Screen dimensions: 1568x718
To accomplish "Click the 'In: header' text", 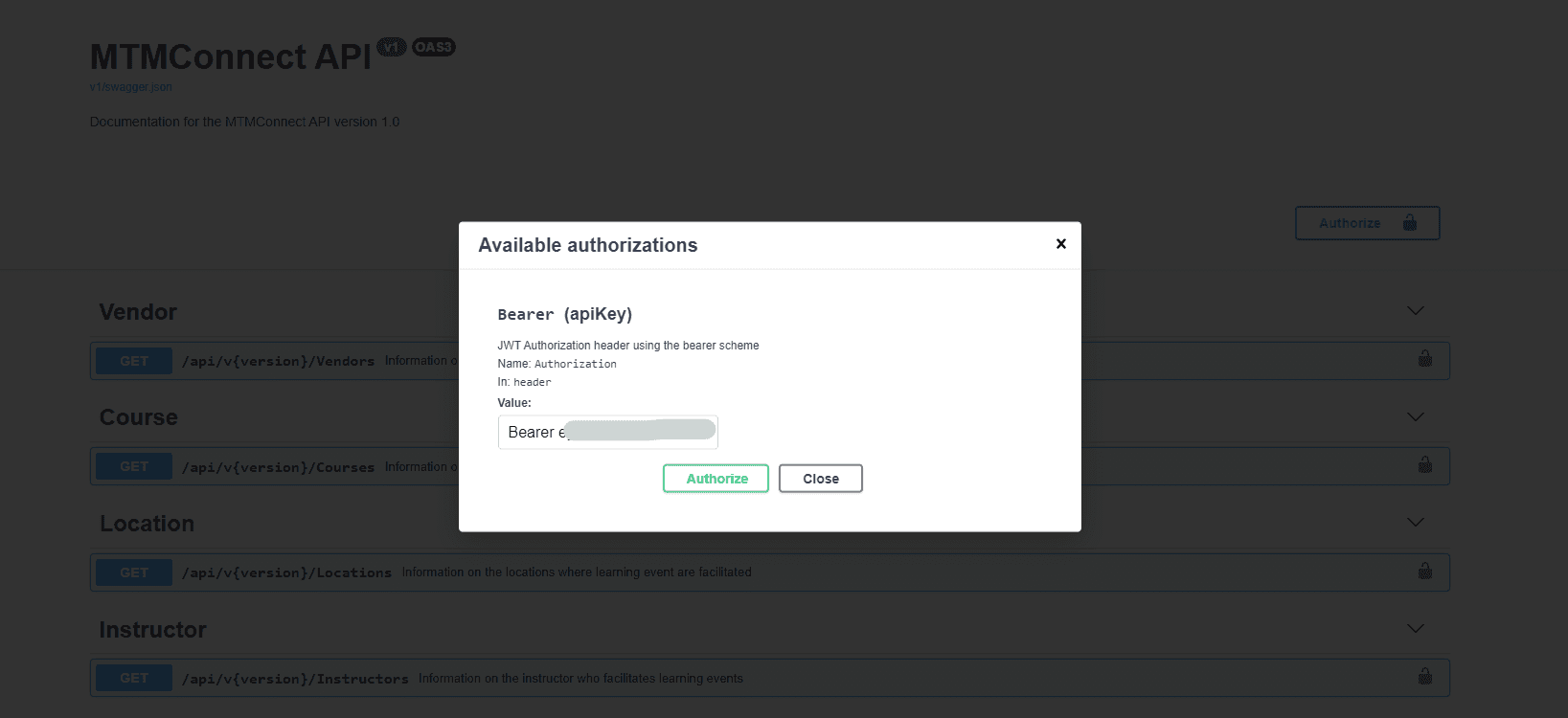I will [524, 382].
